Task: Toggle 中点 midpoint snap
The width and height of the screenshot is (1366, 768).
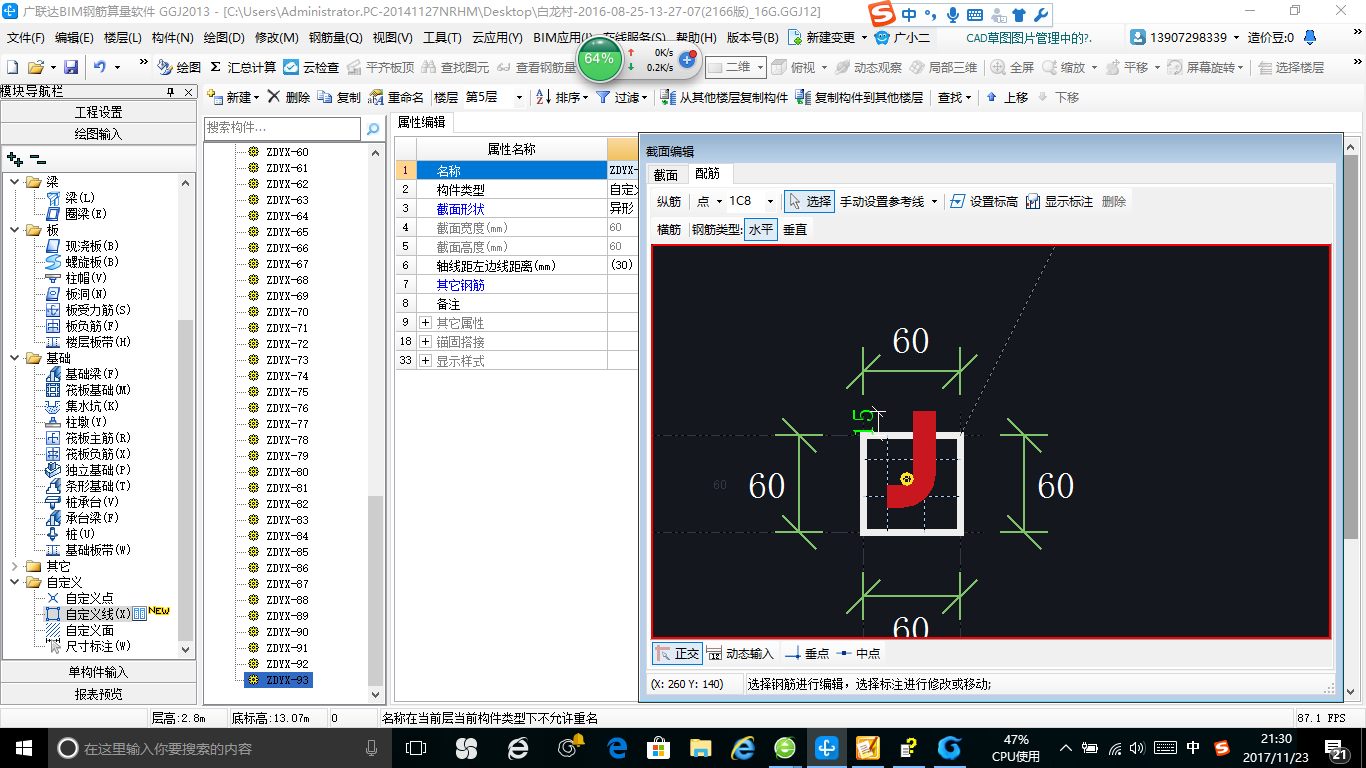Action: click(x=858, y=653)
